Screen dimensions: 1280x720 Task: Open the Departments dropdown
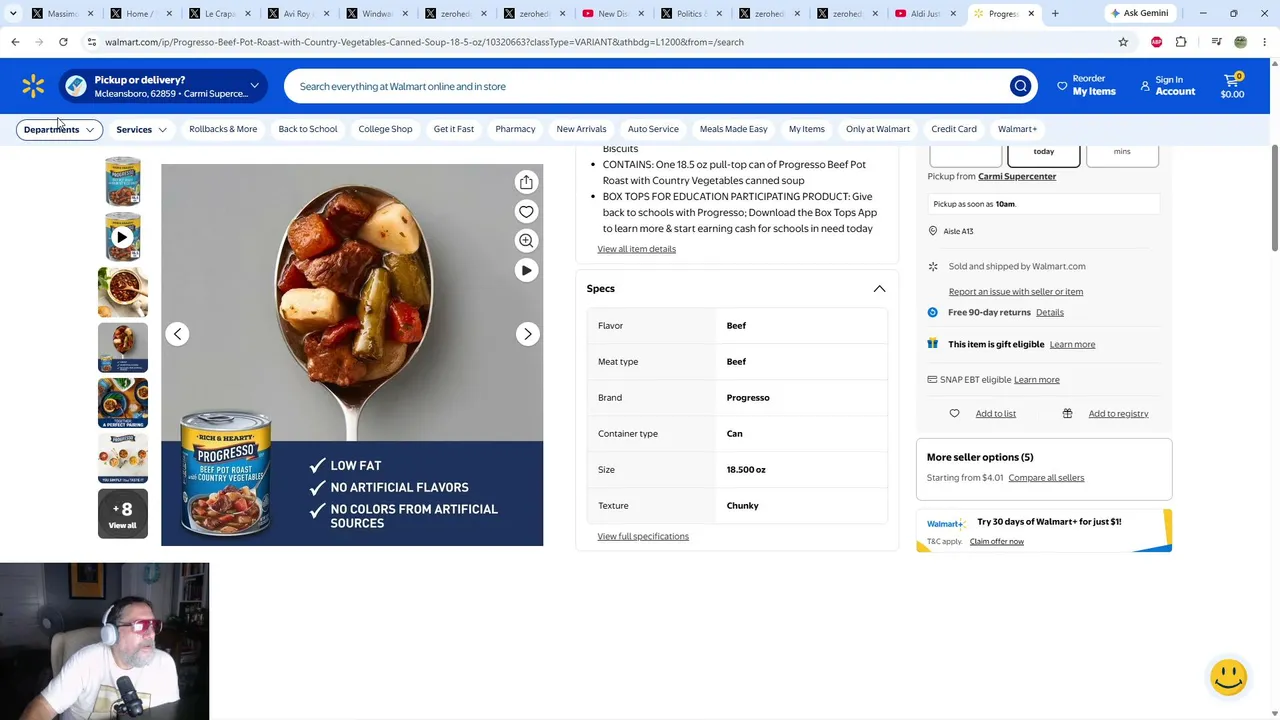coord(59,129)
